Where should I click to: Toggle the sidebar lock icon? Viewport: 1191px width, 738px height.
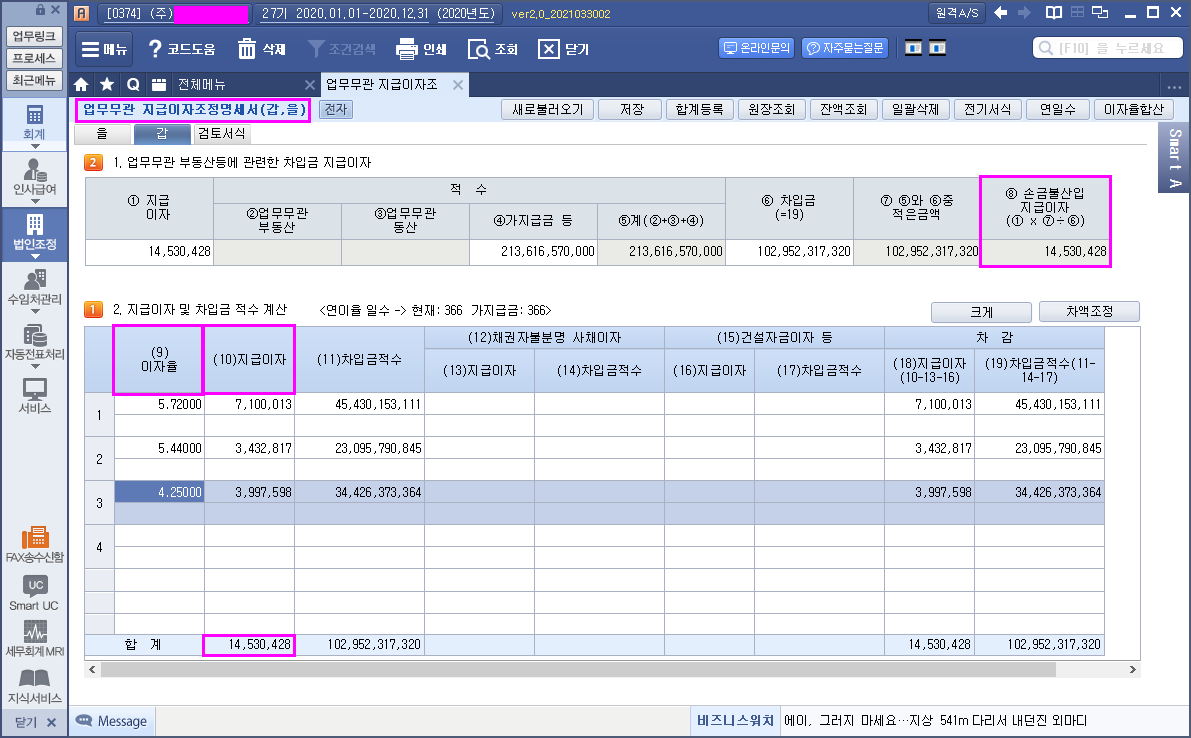tap(40, 10)
